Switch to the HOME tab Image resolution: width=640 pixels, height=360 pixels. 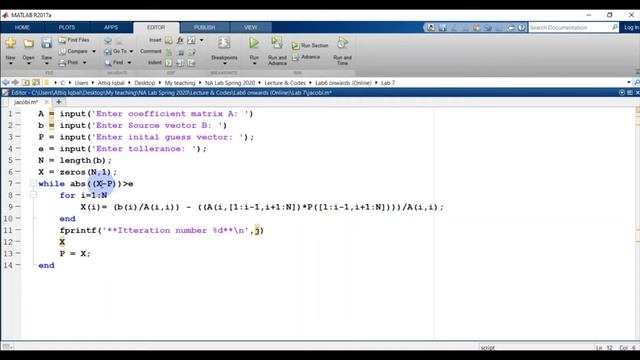22,27
